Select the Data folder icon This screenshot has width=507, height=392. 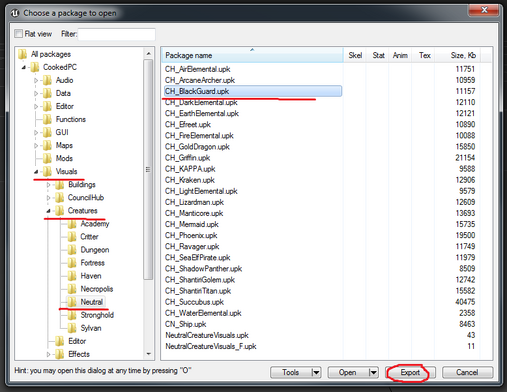pos(48,93)
